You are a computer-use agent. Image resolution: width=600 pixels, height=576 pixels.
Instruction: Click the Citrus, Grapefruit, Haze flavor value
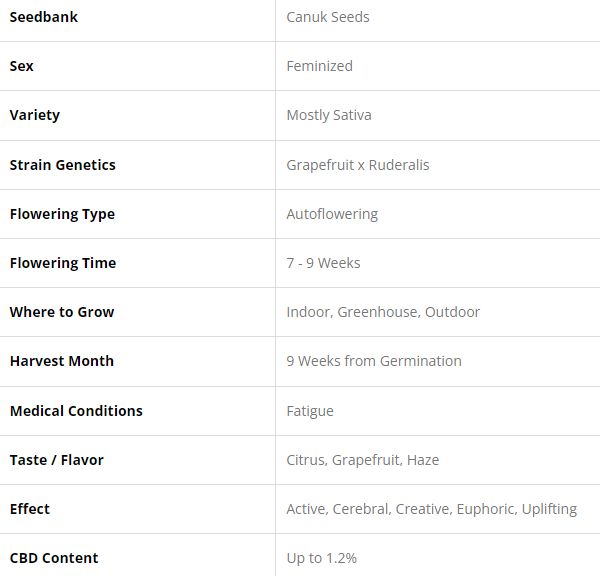point(362,460)
